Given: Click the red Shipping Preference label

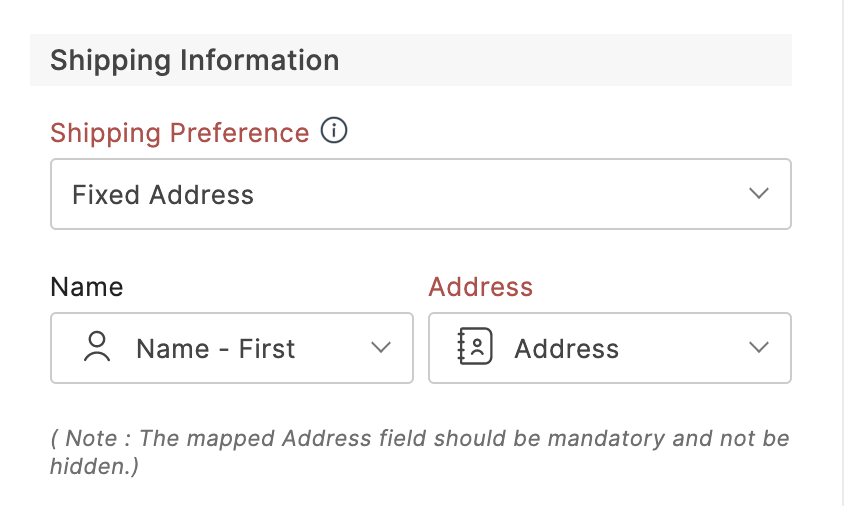Looking at the screenshot, I should click(180, 133).
